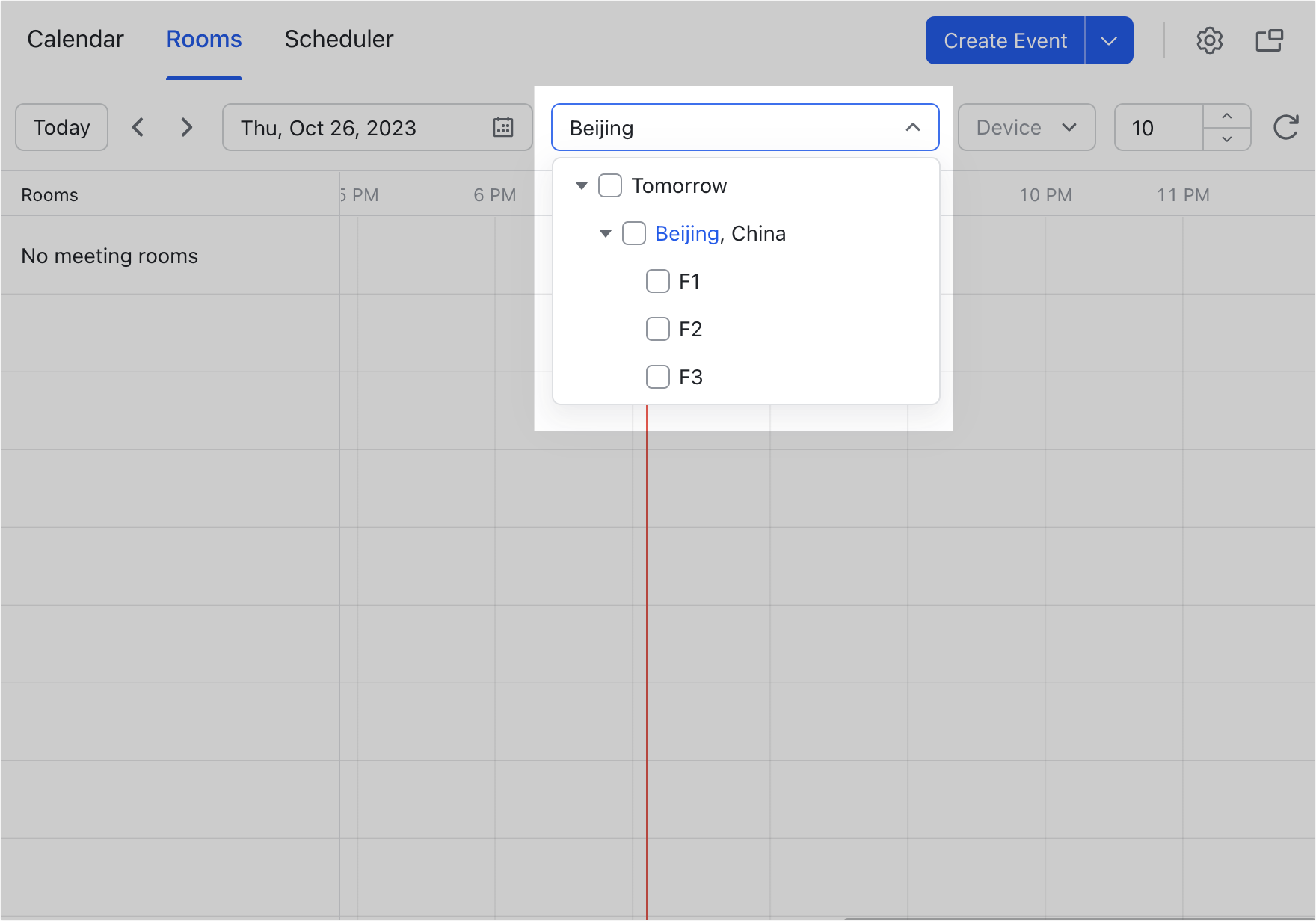Click the pop-out window icon
This screenshot has height=921, width=1316.
tap(1269, 40)
